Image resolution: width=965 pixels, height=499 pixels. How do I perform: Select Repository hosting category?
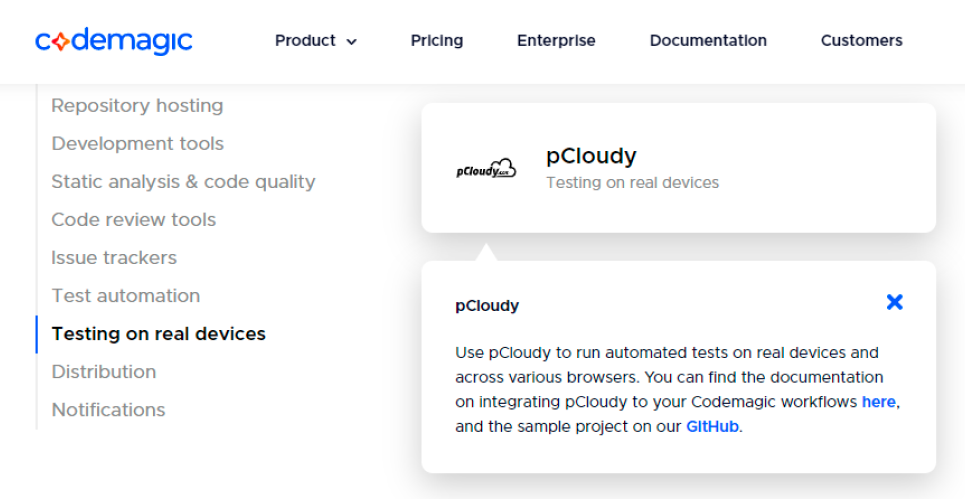[137, 106]
